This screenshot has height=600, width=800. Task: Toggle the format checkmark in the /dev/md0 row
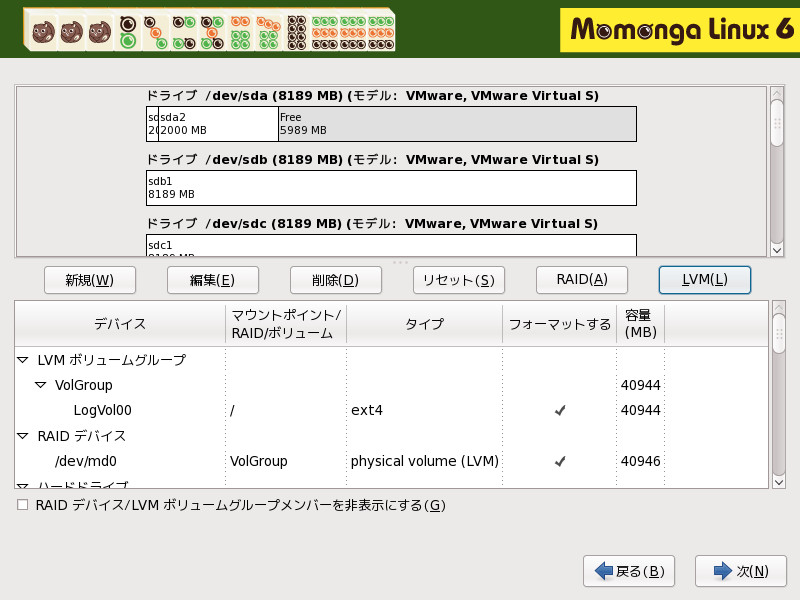[560, 461]
